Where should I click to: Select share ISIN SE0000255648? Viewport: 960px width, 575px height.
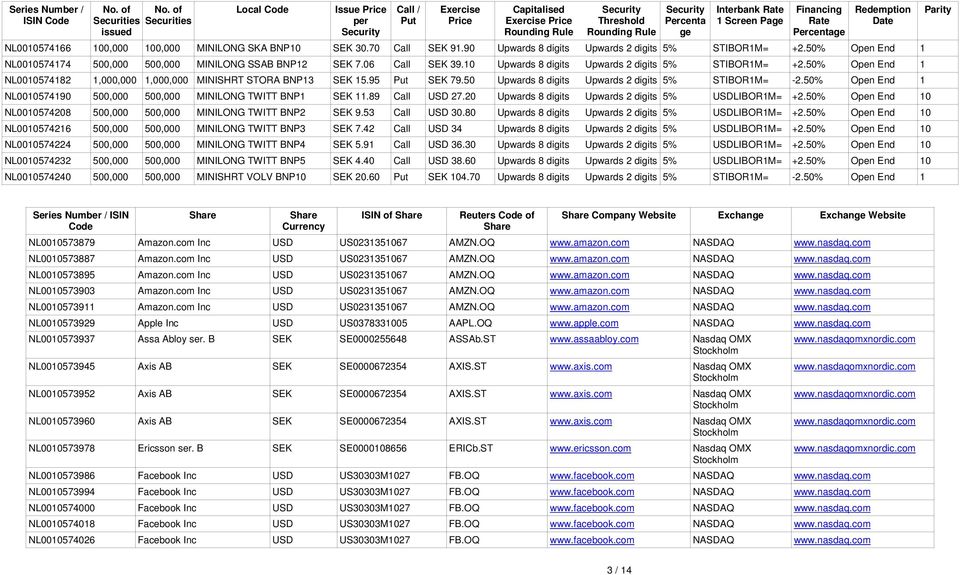coord(373,339)
